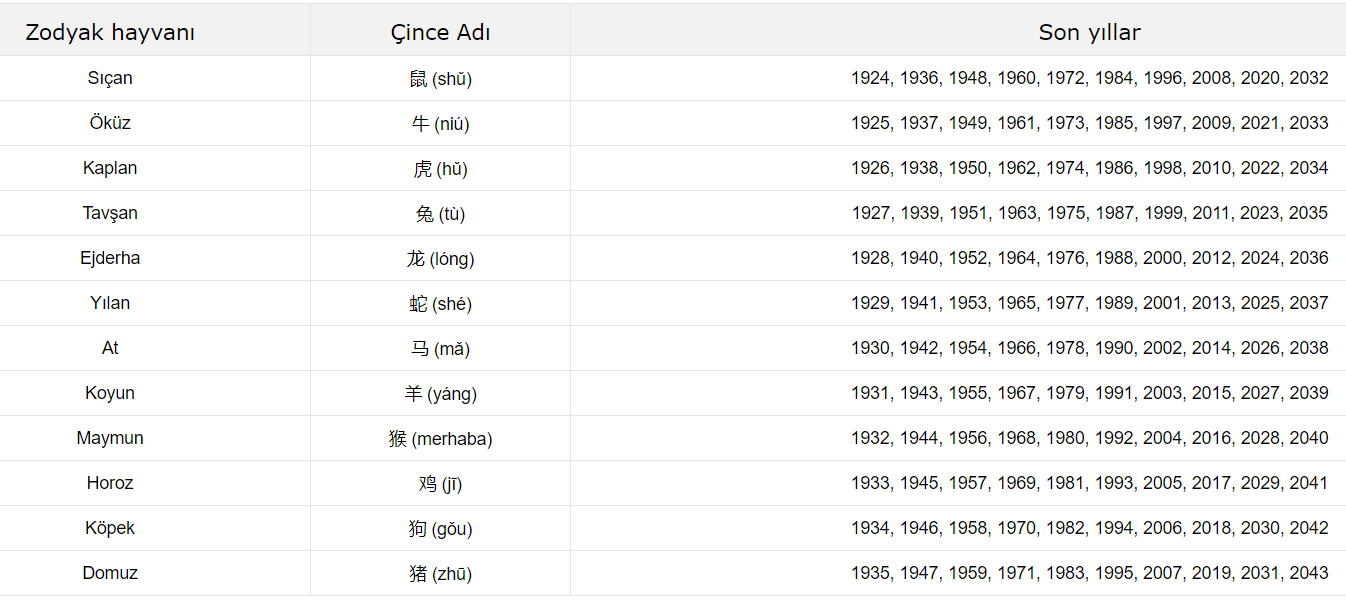This screenshot has height=604, width=1346.
Task: Select the Sıçan cell
Action: click(110, 78)
